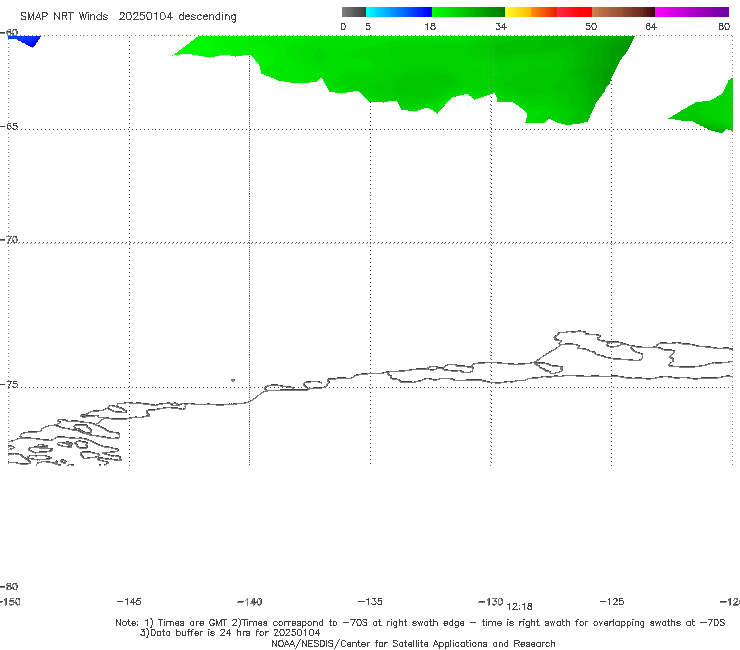Select the red segment of the color bar
The image size is (740, 650).
click(x=574, y=12)
